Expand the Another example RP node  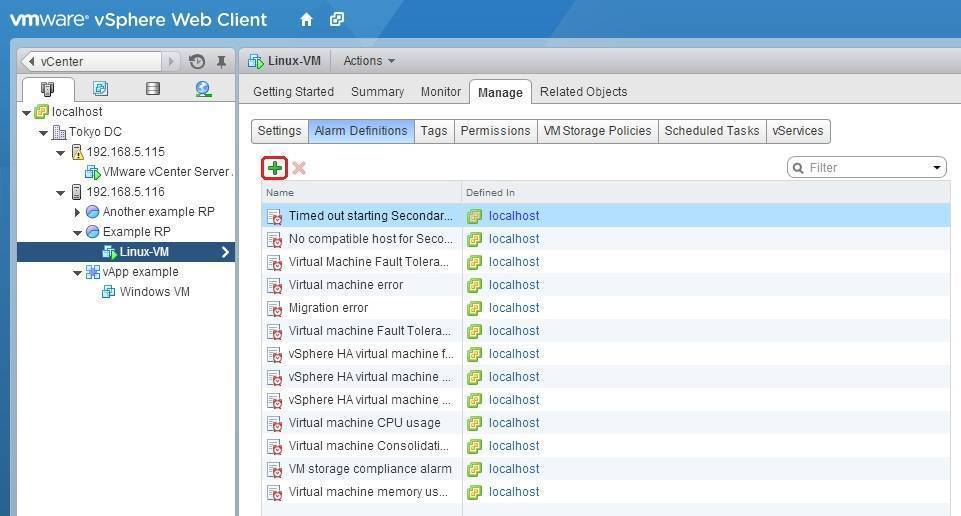point(77,213)
